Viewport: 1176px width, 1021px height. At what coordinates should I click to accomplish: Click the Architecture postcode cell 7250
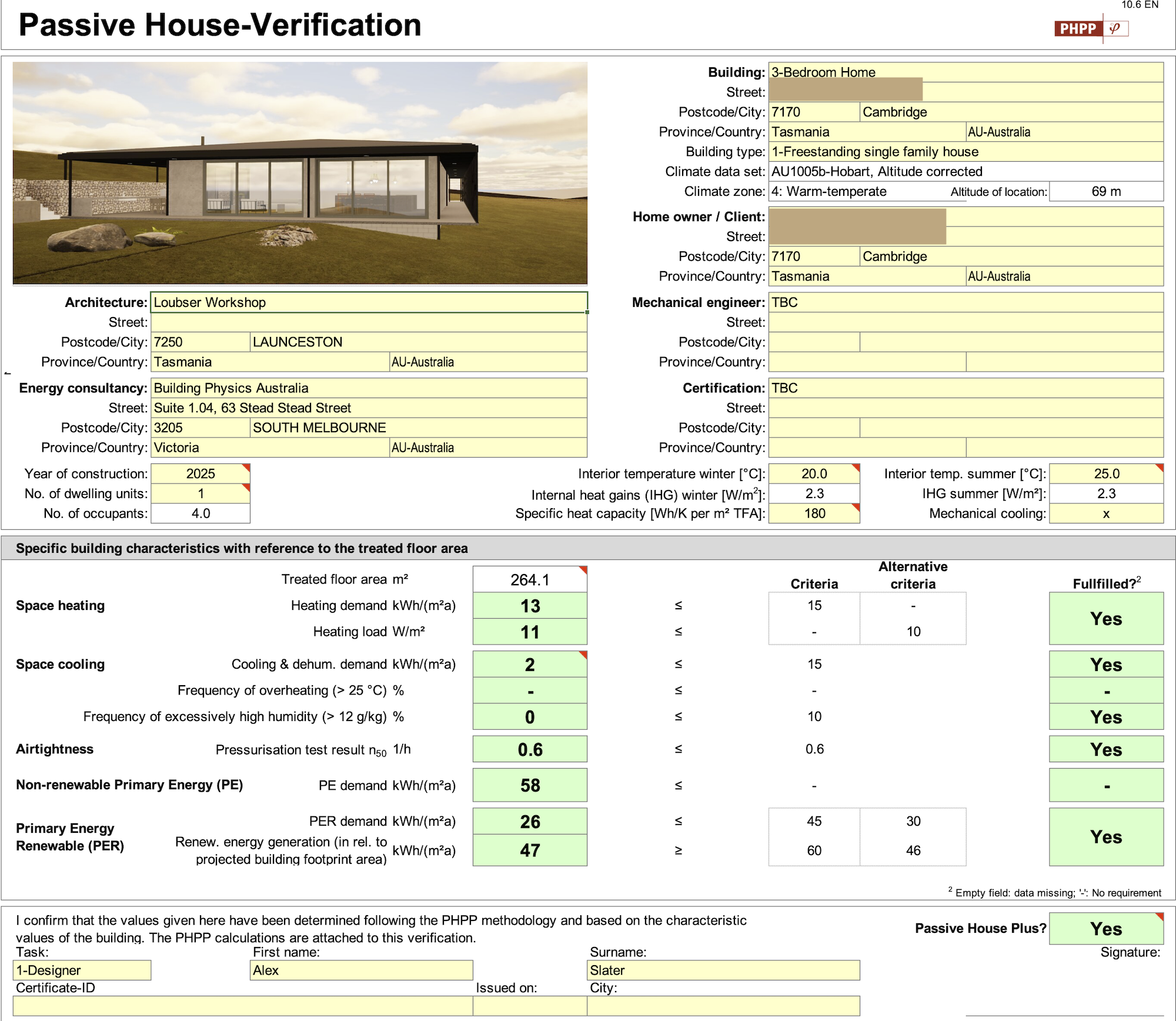(x=201, y=342)
